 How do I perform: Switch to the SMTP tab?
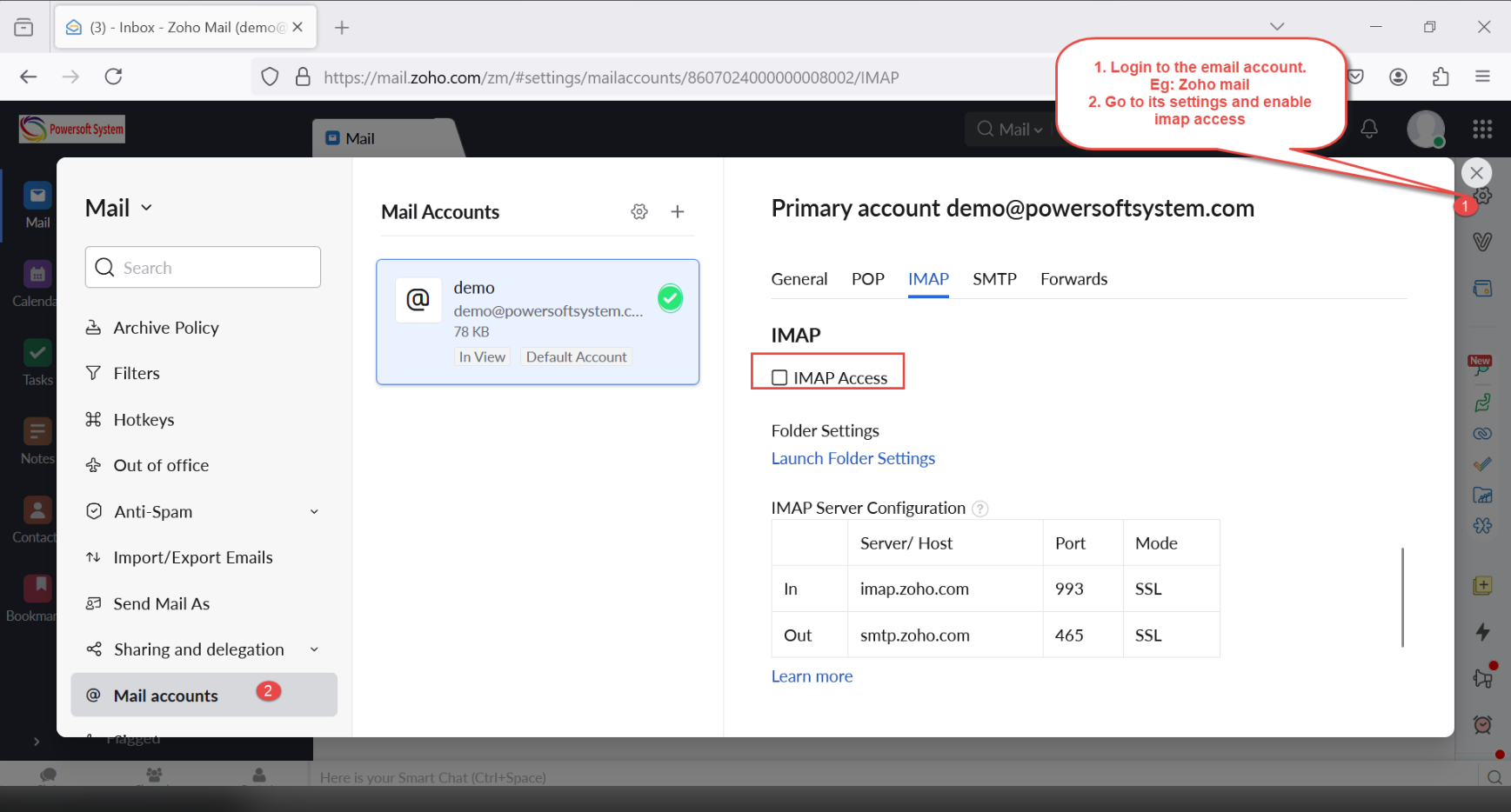[994, 279]
